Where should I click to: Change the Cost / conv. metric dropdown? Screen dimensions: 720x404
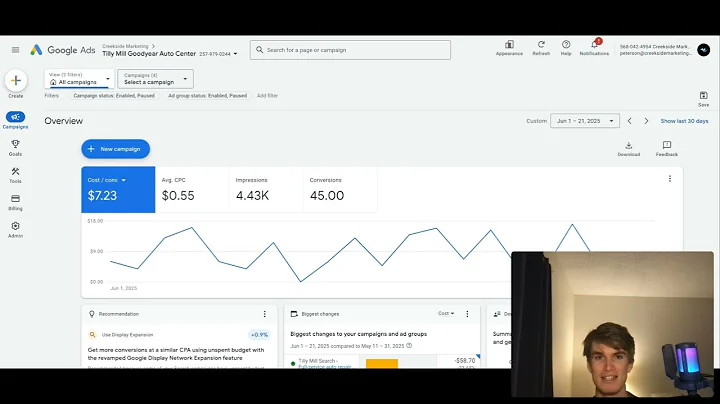124,180
